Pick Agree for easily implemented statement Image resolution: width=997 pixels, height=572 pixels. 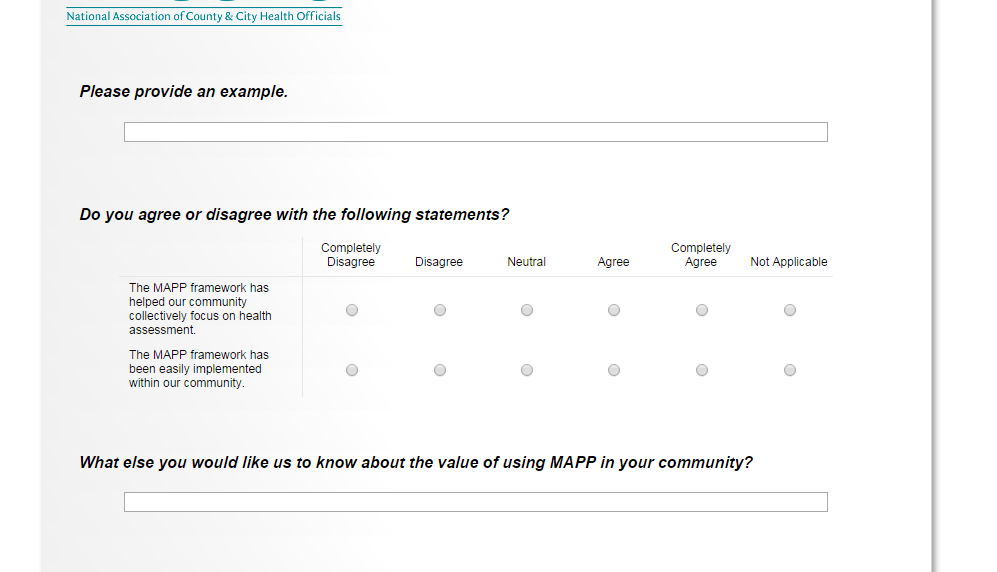point(614,370)
